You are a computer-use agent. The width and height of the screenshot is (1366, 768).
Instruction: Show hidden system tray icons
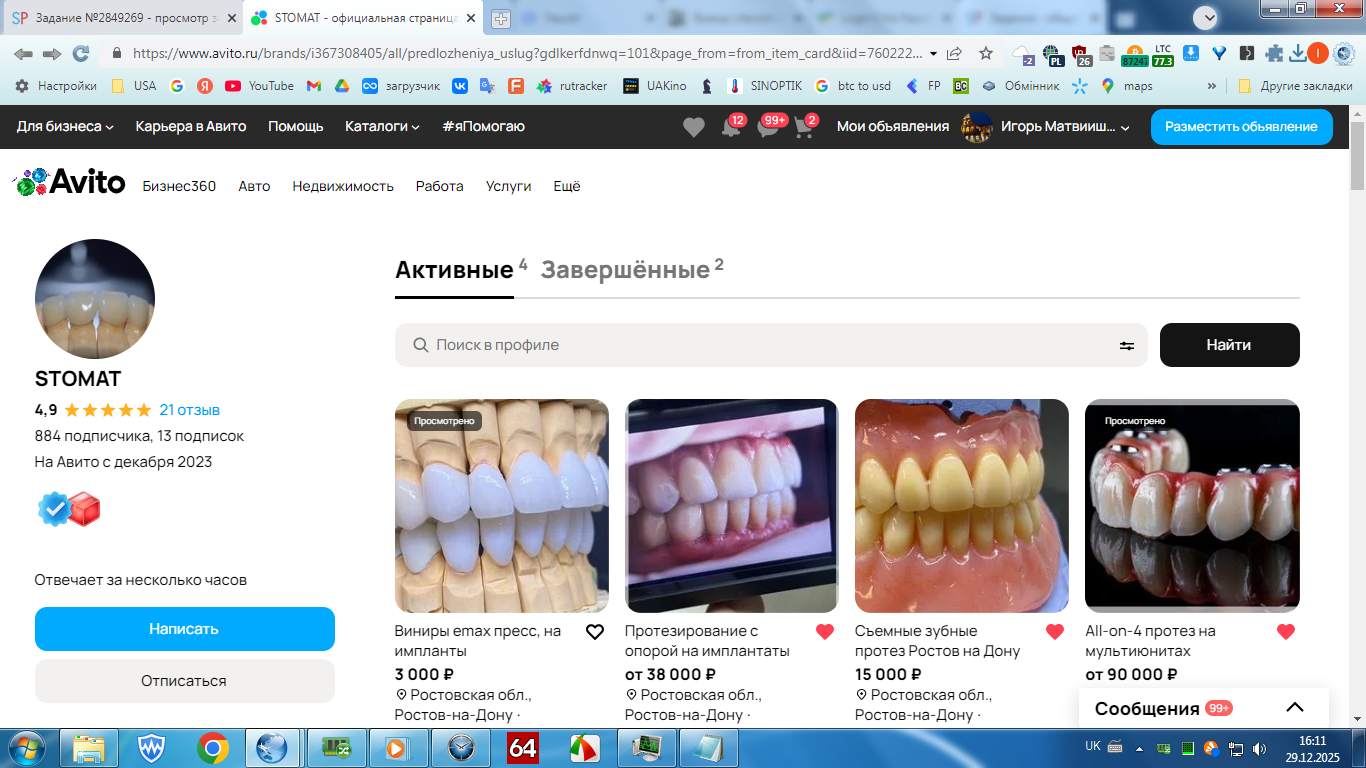coord(1141,747)
